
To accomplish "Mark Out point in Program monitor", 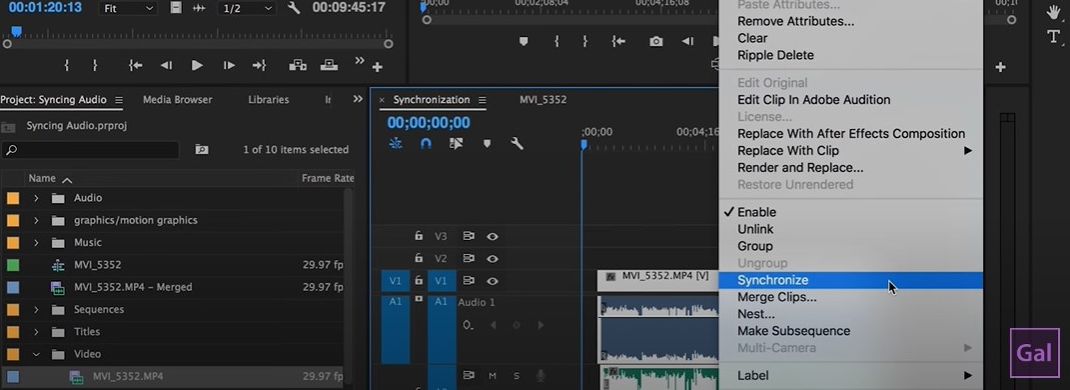I will [x=585, y=42].
